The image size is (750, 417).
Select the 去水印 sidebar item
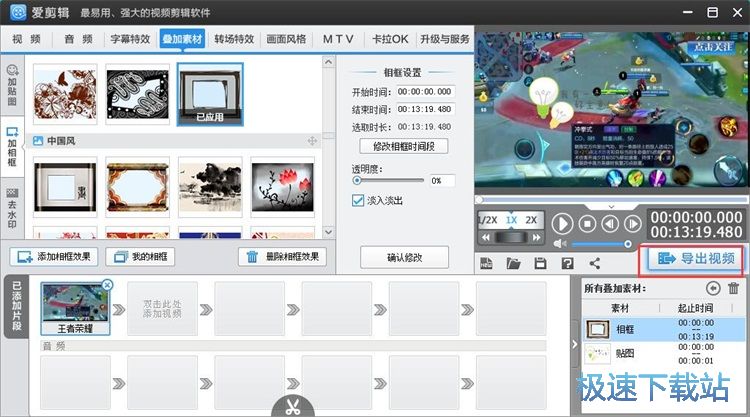(x=12, y=208)
